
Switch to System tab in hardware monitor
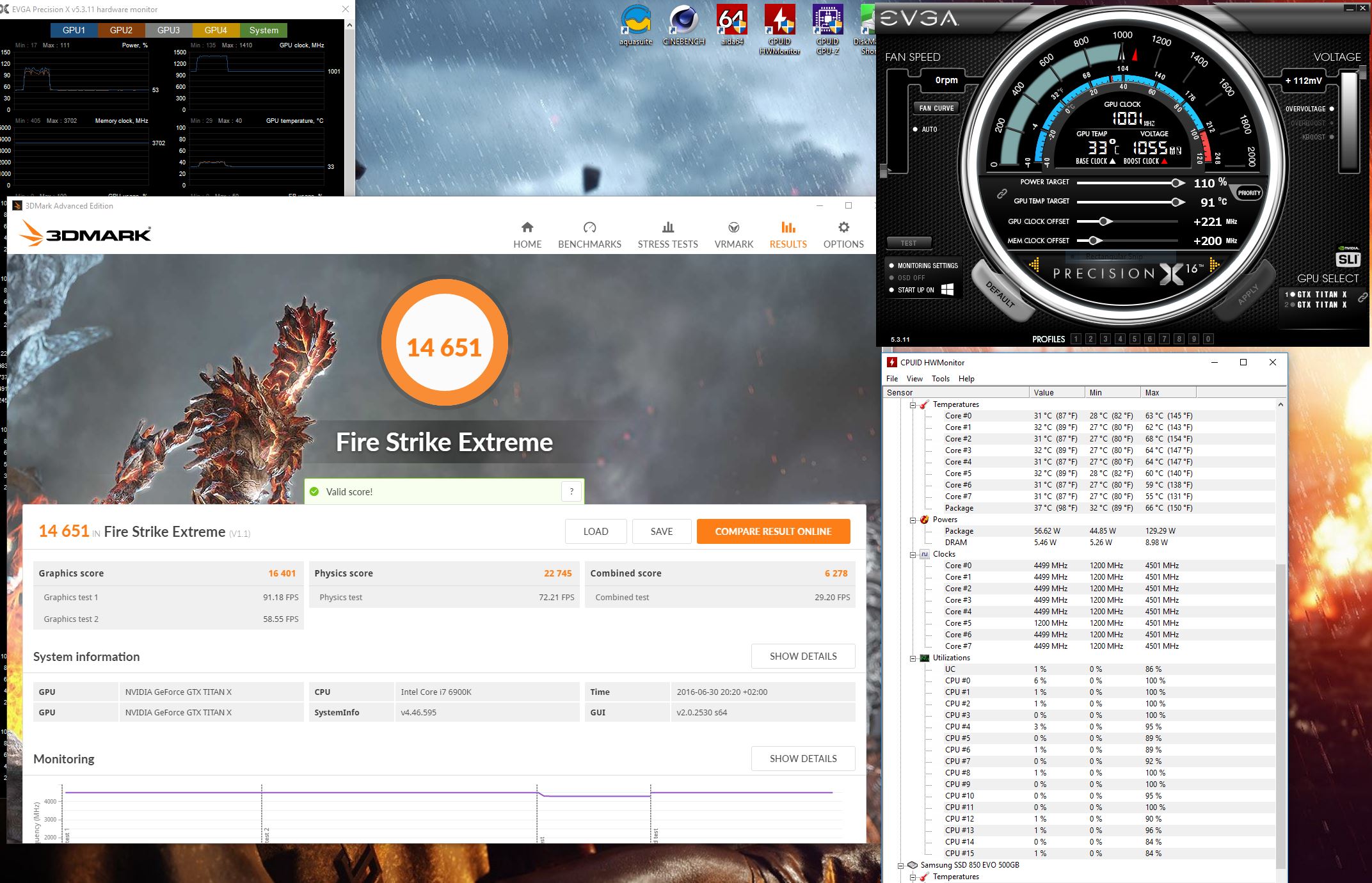pos(264,30)
